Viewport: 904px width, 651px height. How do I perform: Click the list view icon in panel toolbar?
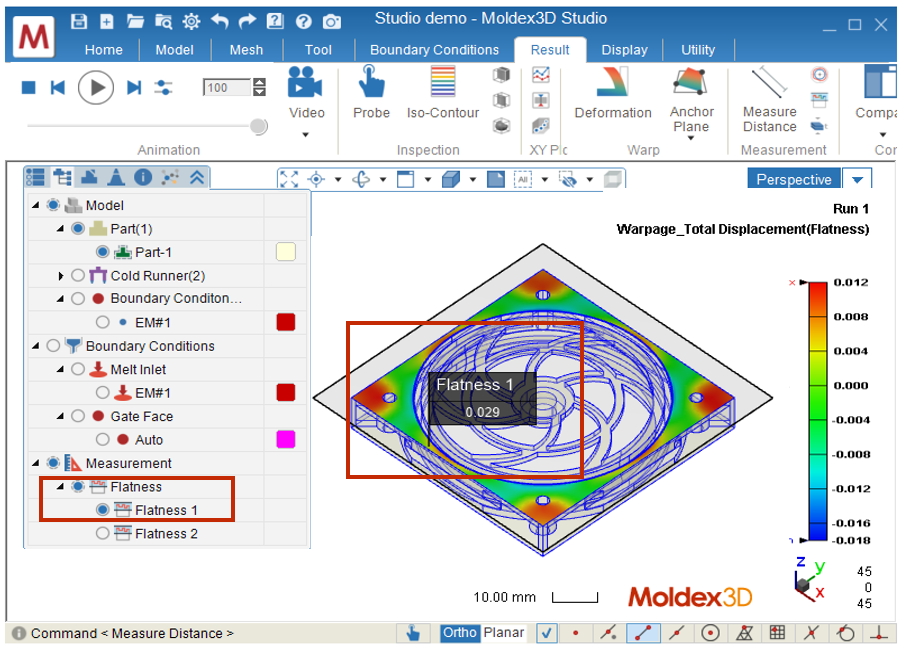coord(35,177)
